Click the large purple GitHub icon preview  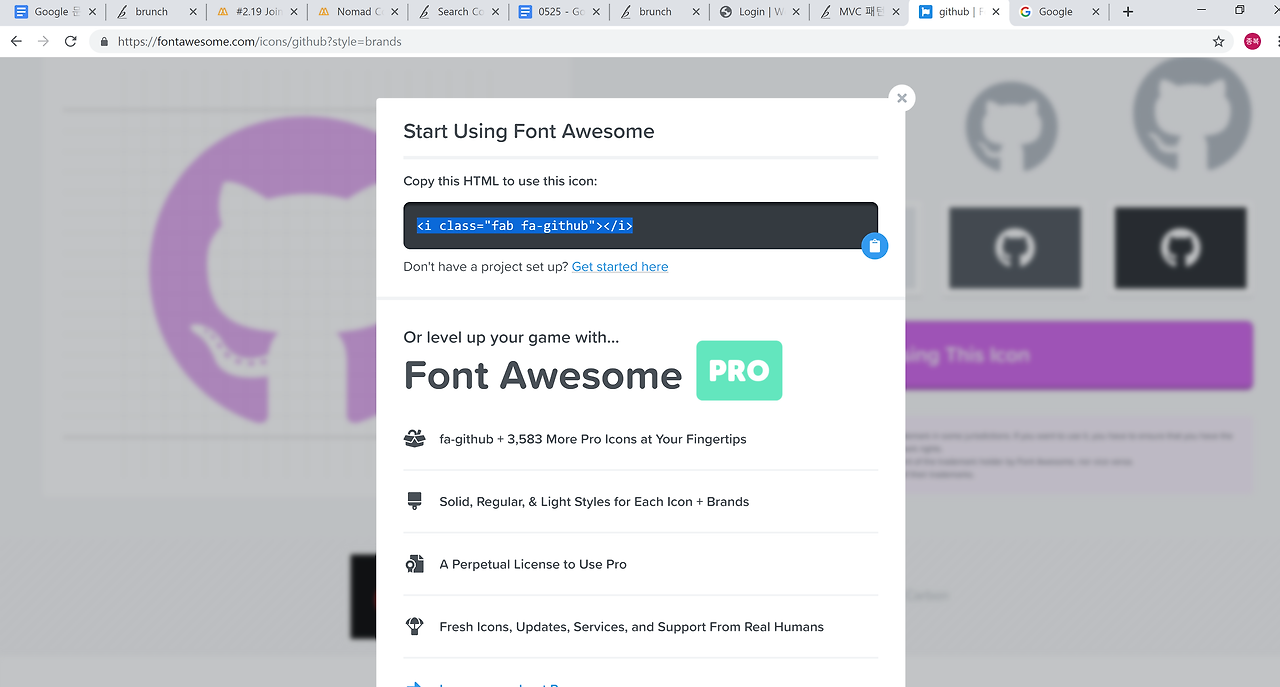pos(263,270)
